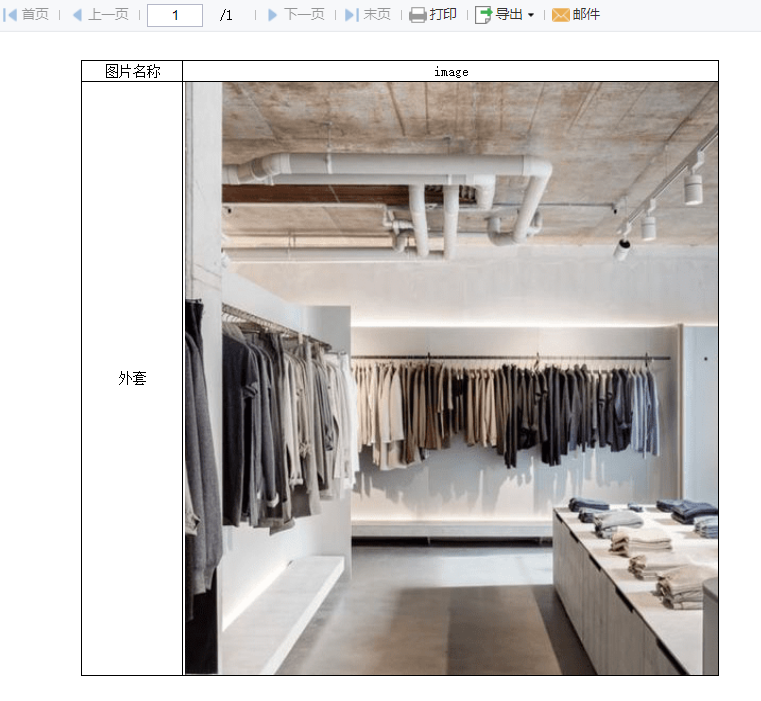
Task: Click the next page arrow icon
Action: click(272, 15)
